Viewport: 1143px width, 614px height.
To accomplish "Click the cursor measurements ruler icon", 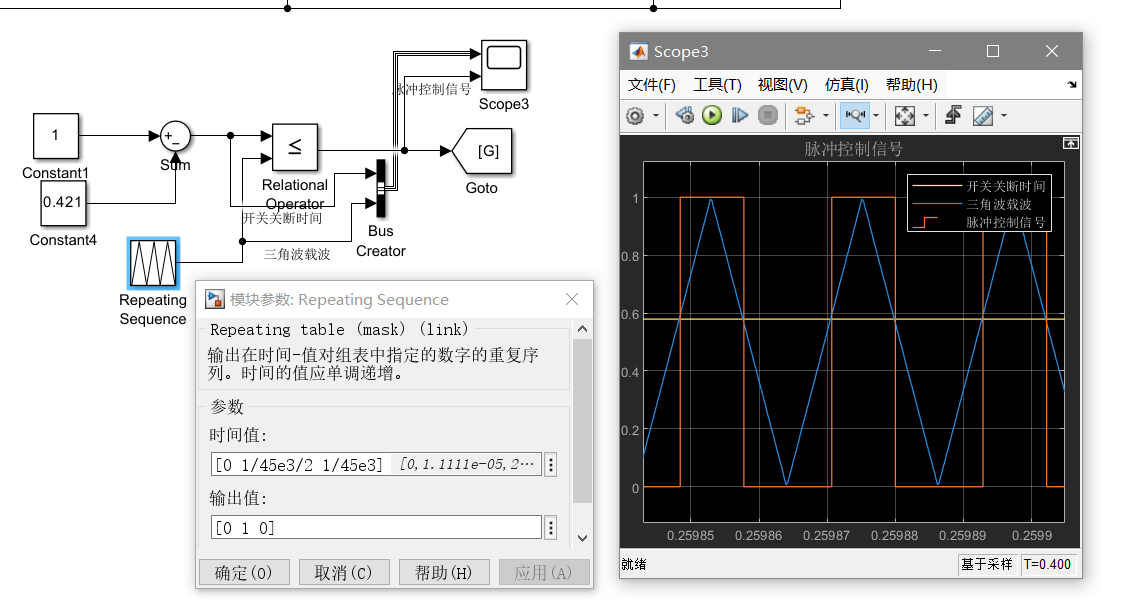I will tap(983, 115).
